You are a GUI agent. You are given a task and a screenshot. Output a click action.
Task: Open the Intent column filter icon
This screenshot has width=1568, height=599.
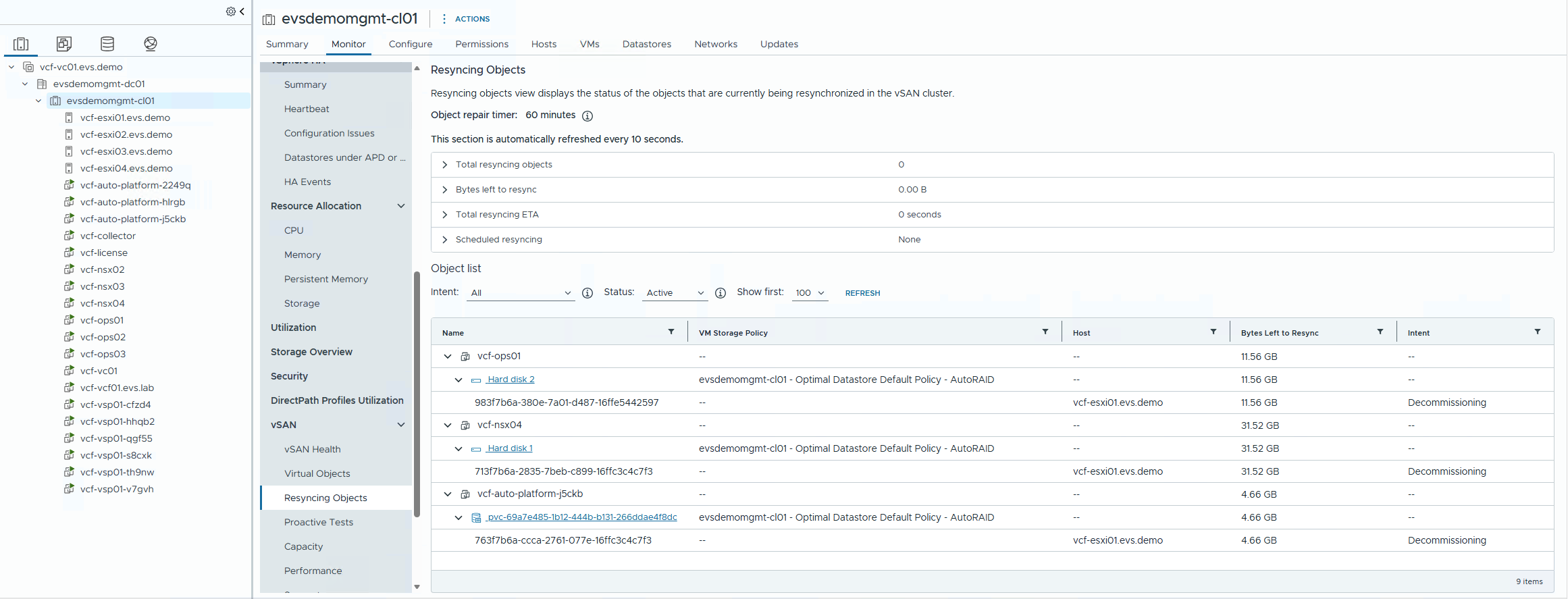pos(1538,332)
